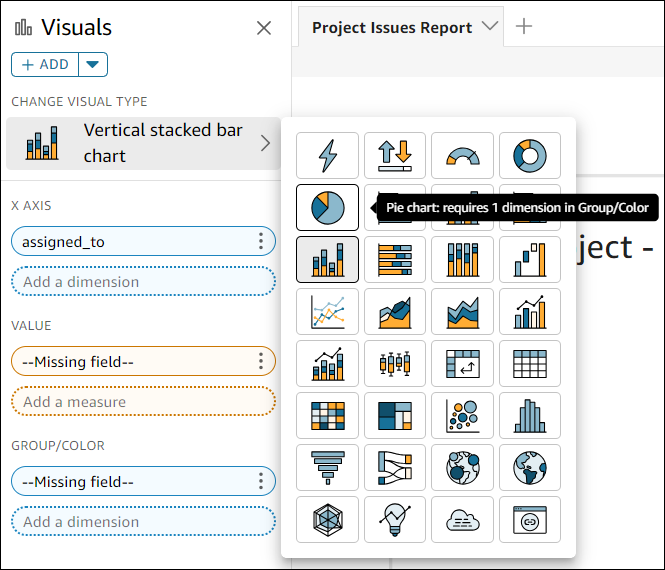665x570 pixels.
Task: Pick the Box plot icon
Action: click(395, 364)
